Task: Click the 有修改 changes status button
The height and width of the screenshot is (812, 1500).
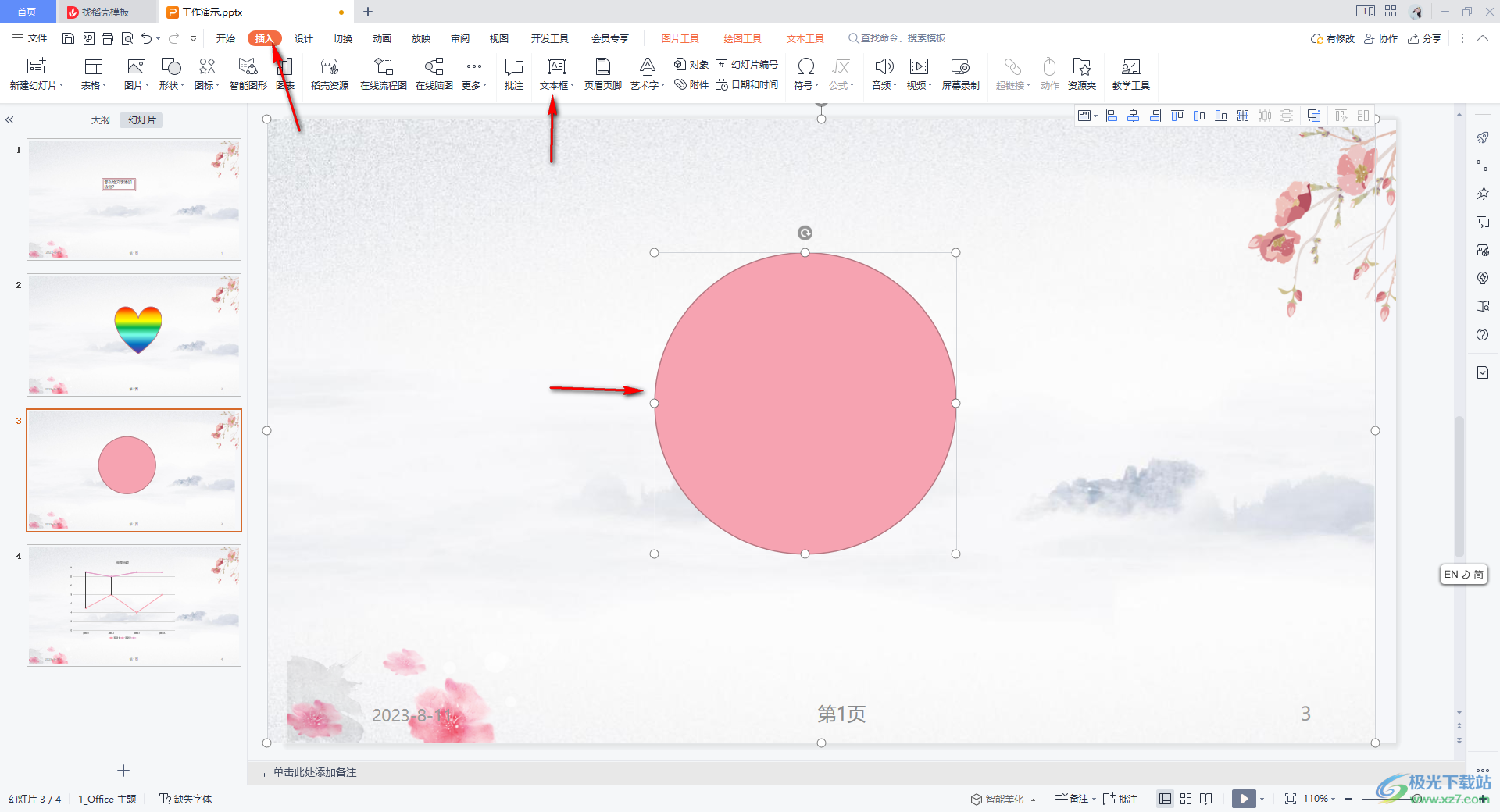Action: [1333, 38]
